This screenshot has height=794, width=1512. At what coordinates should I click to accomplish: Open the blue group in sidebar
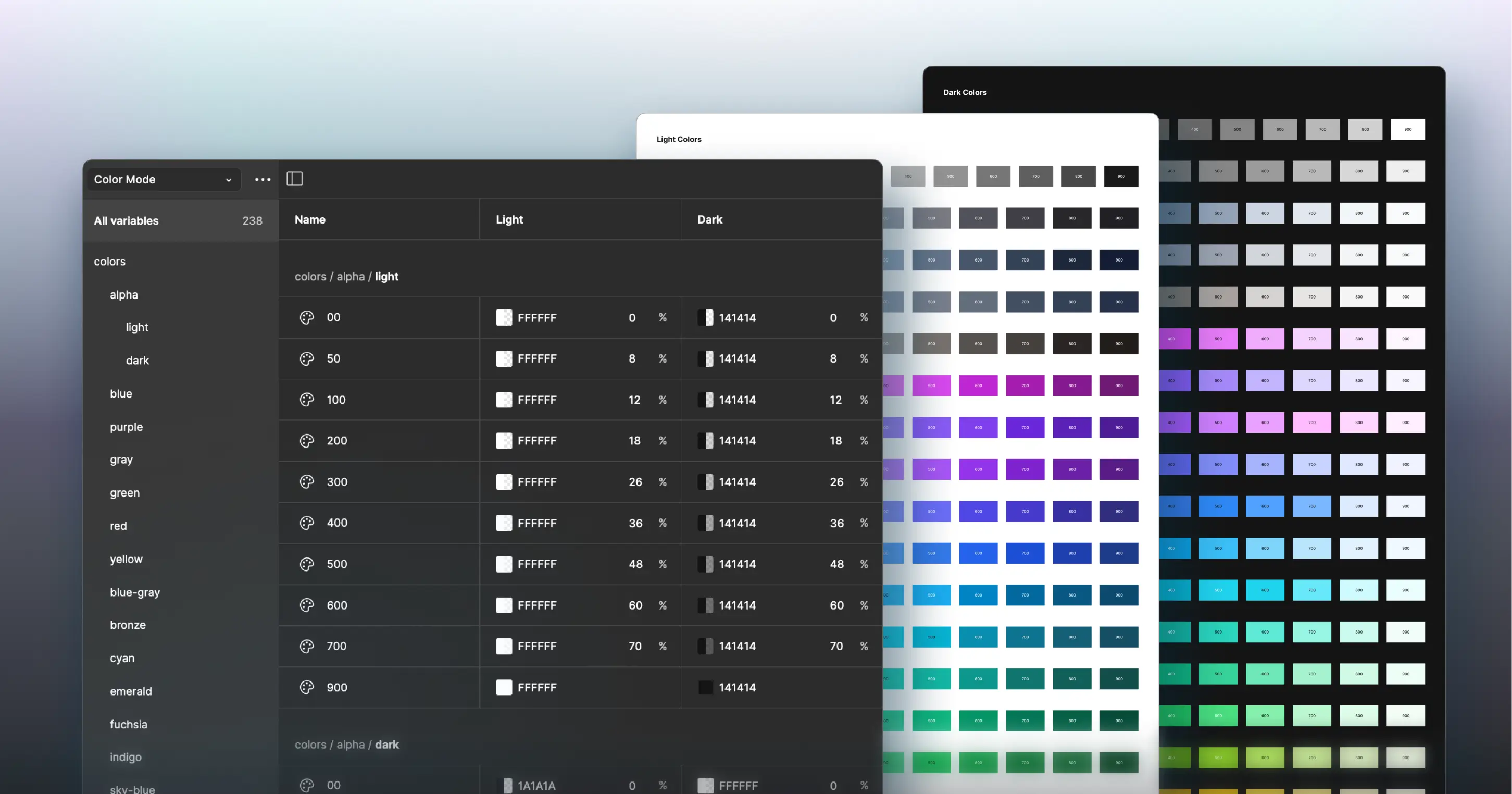click(121, 393)
